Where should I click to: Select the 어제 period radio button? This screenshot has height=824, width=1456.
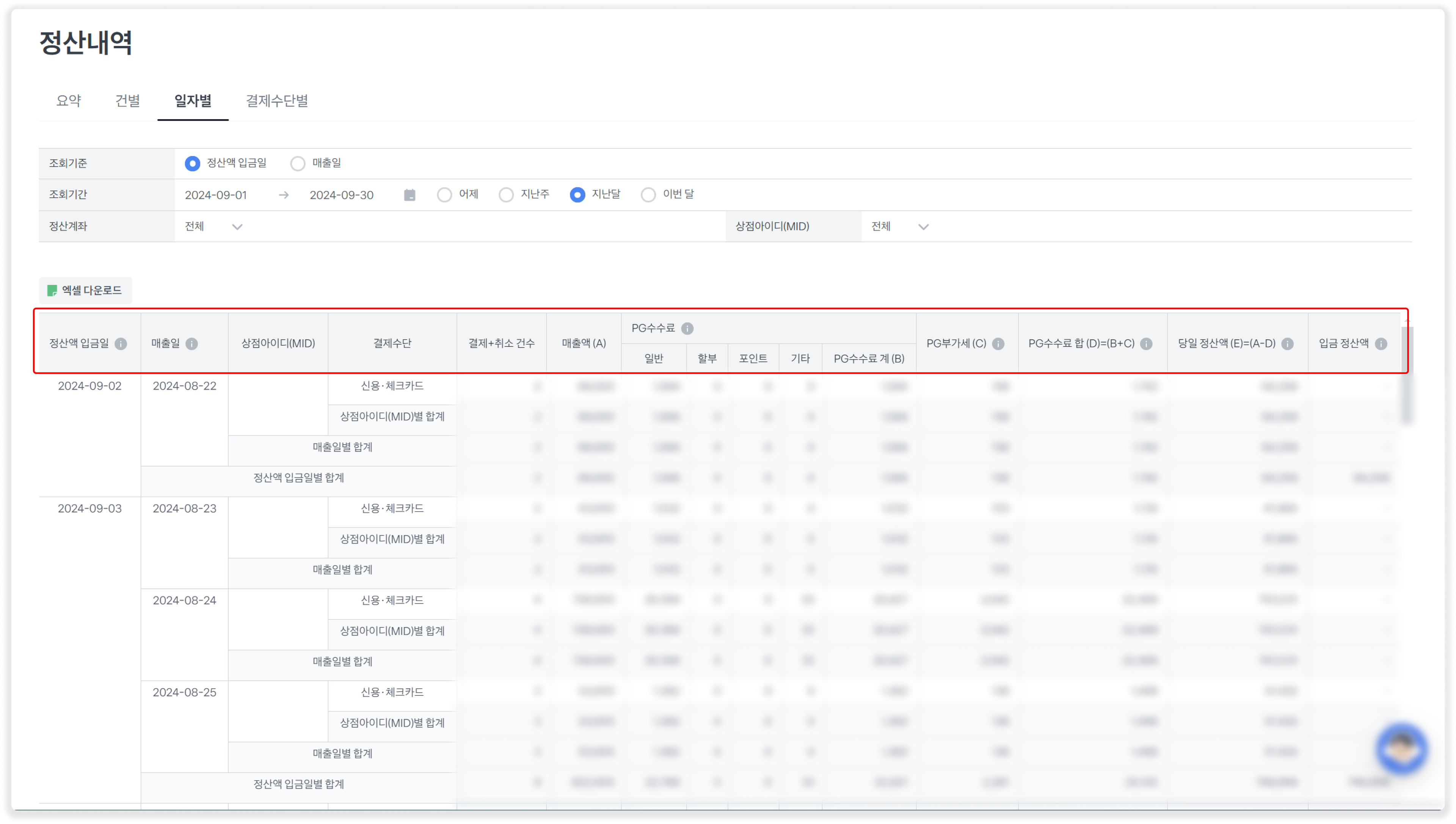pos(444,195)
